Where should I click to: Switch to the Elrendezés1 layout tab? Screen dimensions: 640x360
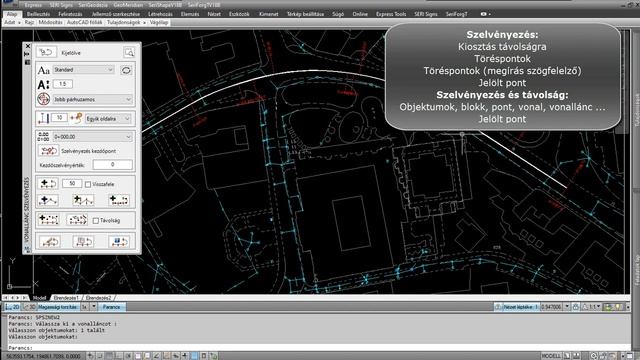[x=66, y=298]
